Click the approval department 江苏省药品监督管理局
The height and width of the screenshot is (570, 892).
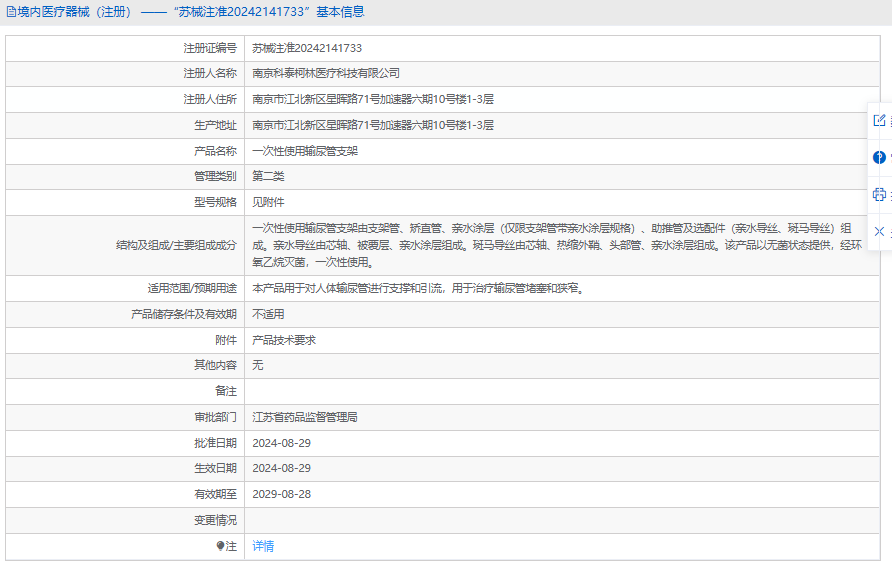(305, 418)
